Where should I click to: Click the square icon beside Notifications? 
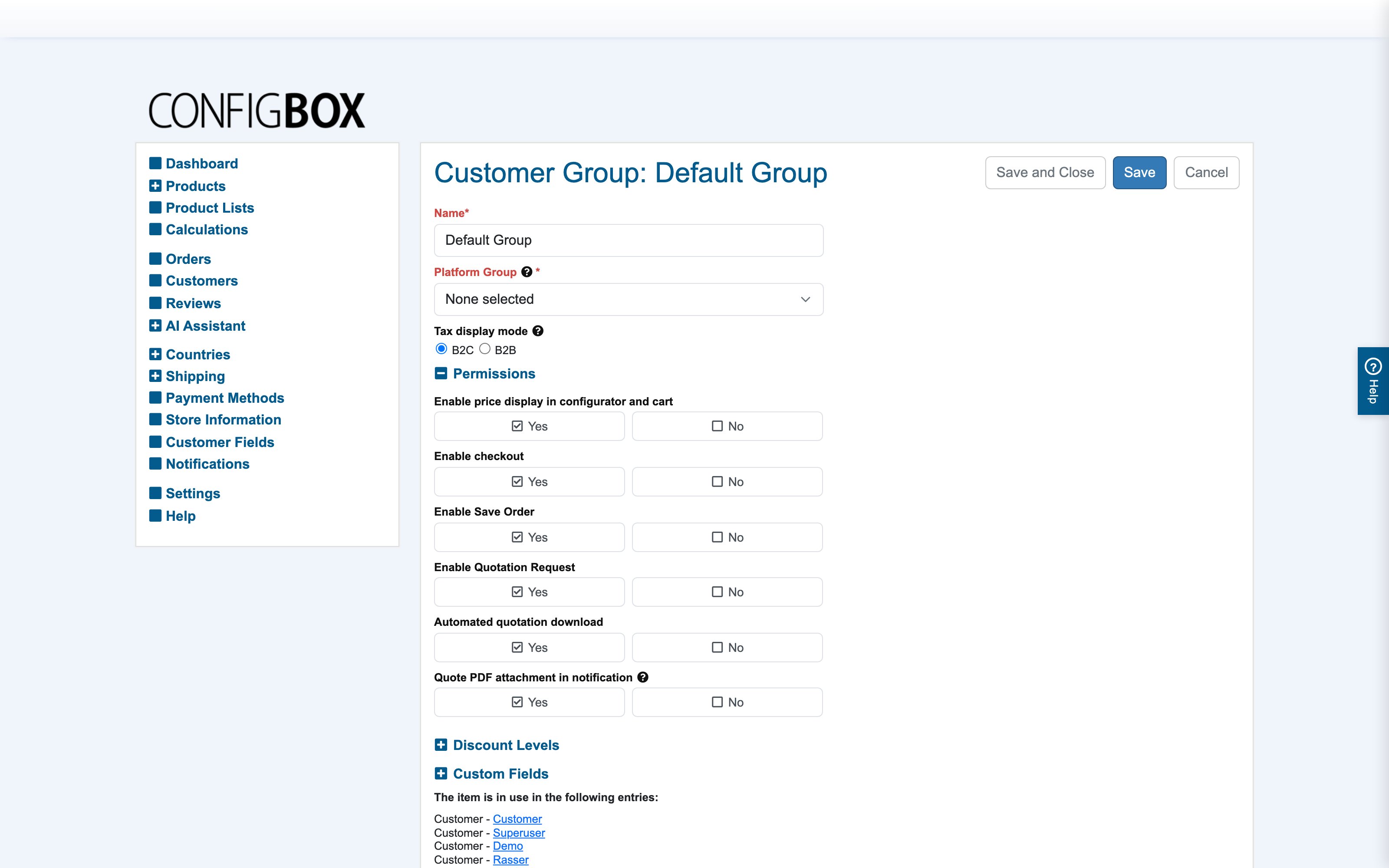[155, 464]
